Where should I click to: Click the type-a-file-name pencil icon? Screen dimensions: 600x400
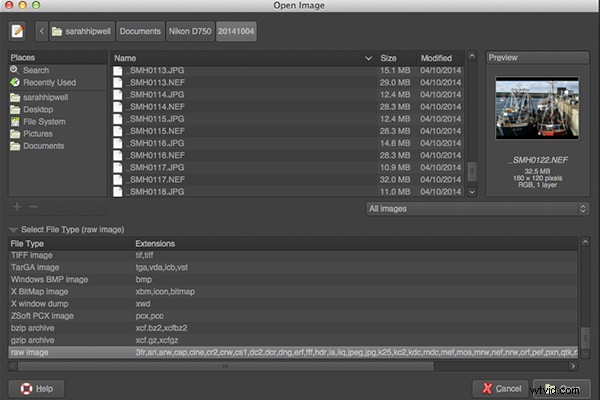(x=18, y=31)
